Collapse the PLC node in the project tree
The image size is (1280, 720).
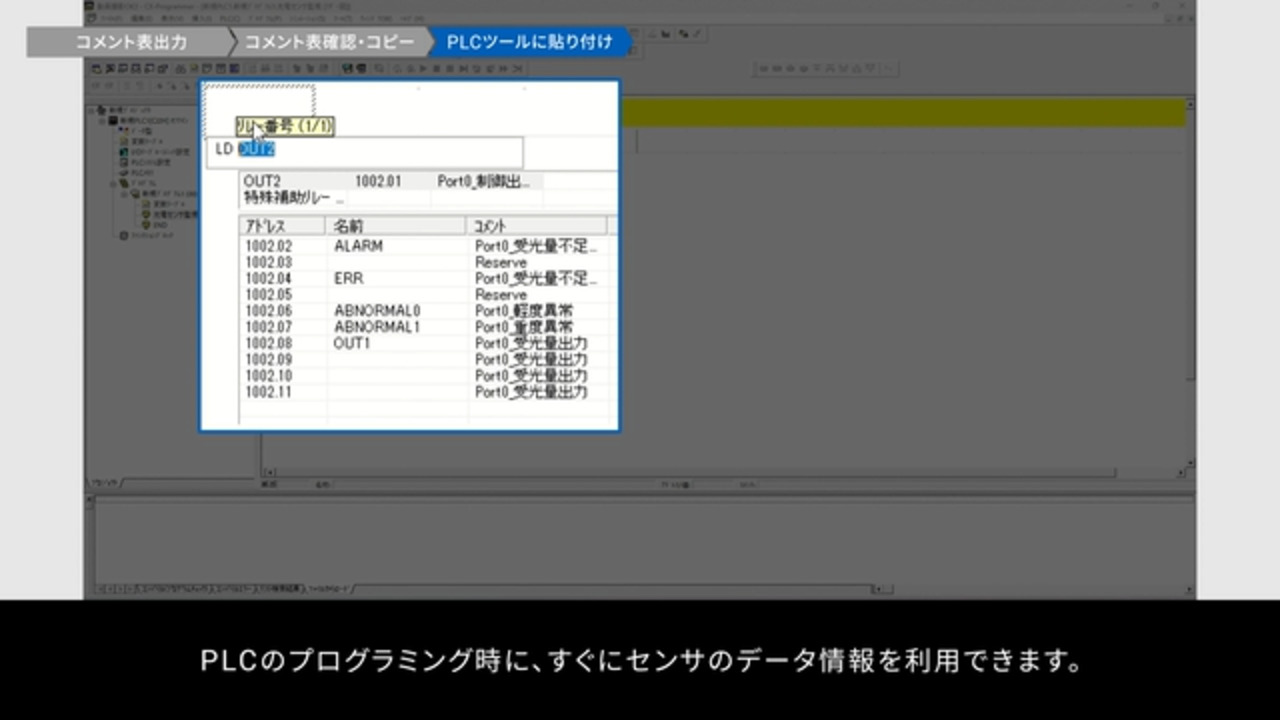tap(102, 120)
